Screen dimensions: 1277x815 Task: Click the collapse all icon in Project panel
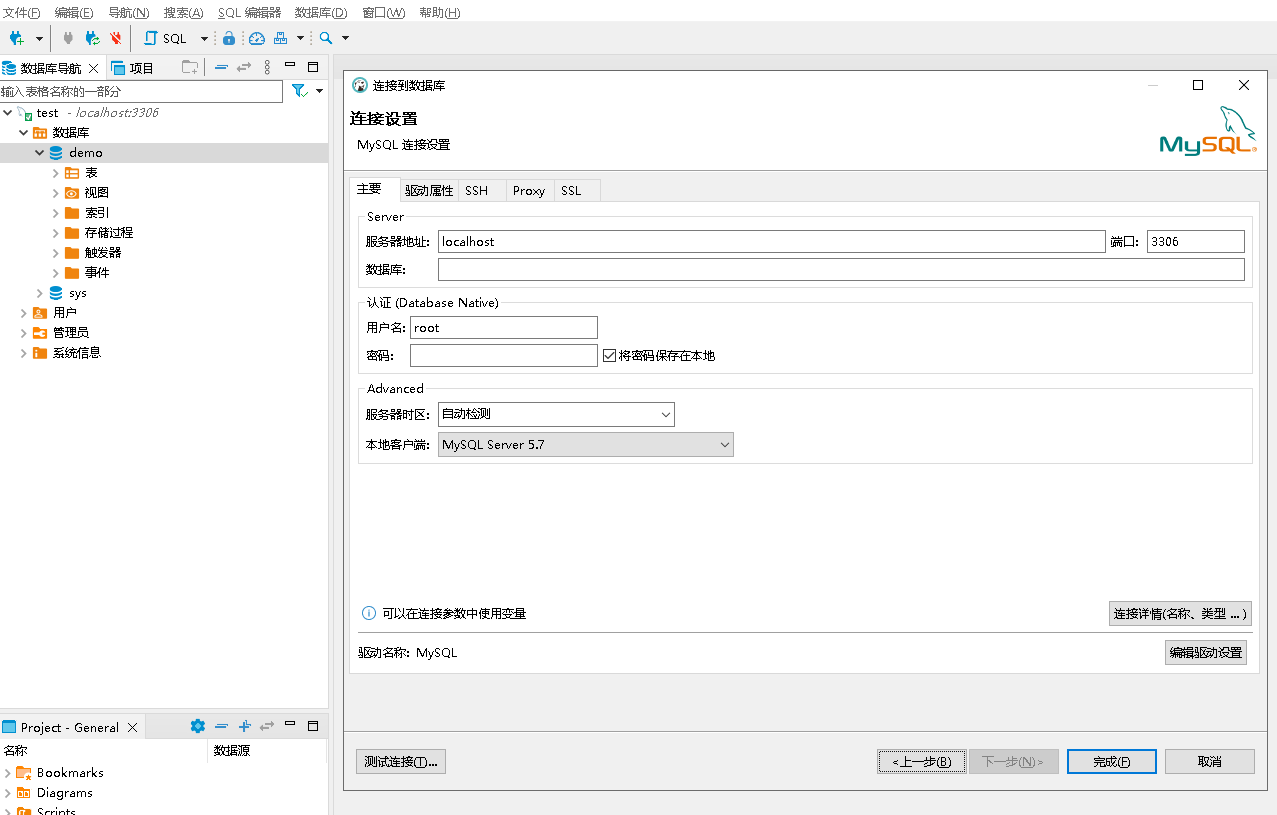[x=221, y=726]
